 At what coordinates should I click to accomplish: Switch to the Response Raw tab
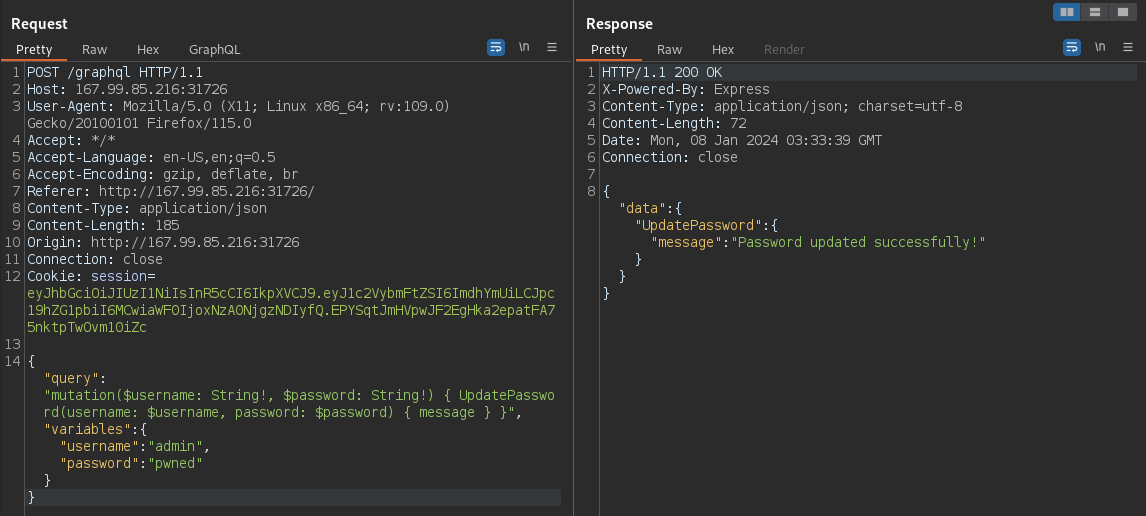[x=669, y=50]
